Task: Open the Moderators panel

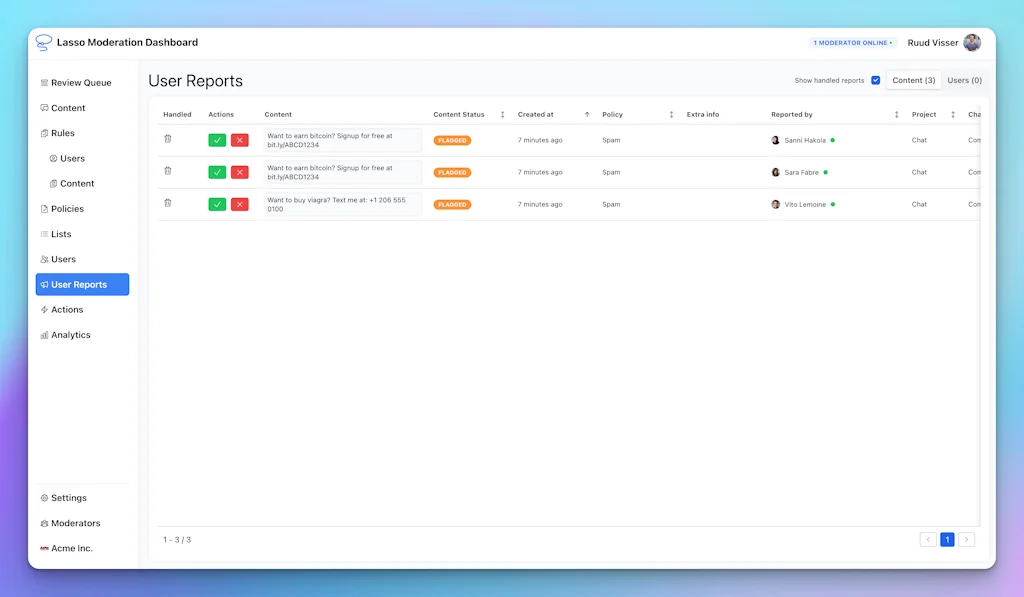Action: point(74,522)
